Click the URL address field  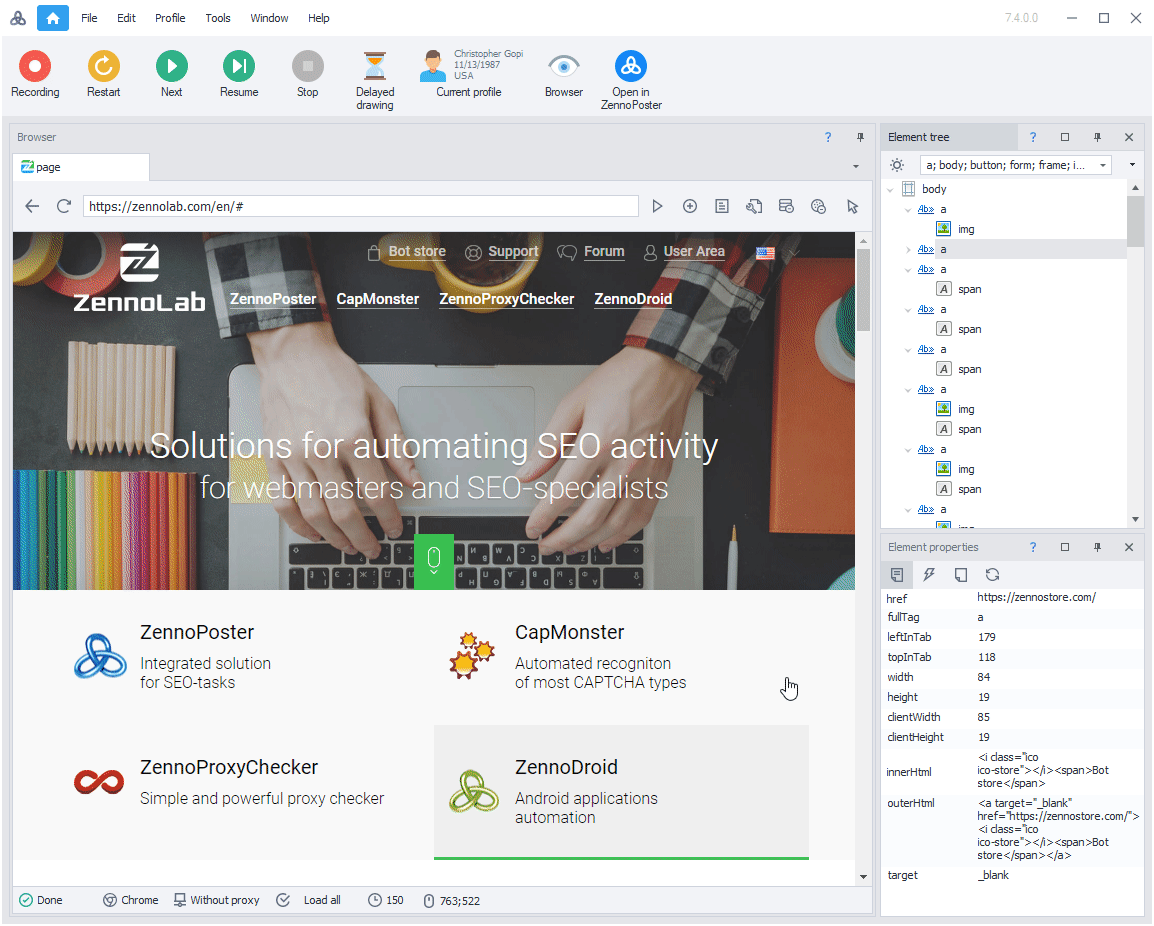360,206
